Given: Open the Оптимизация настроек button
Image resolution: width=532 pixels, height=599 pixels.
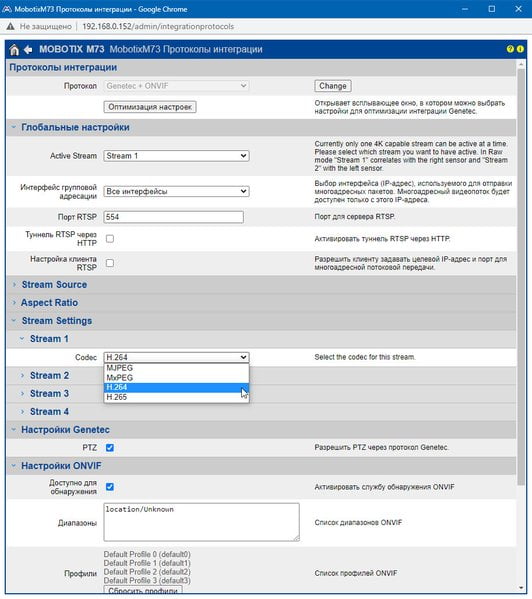Looking at the screenshot, I should 150,107.
